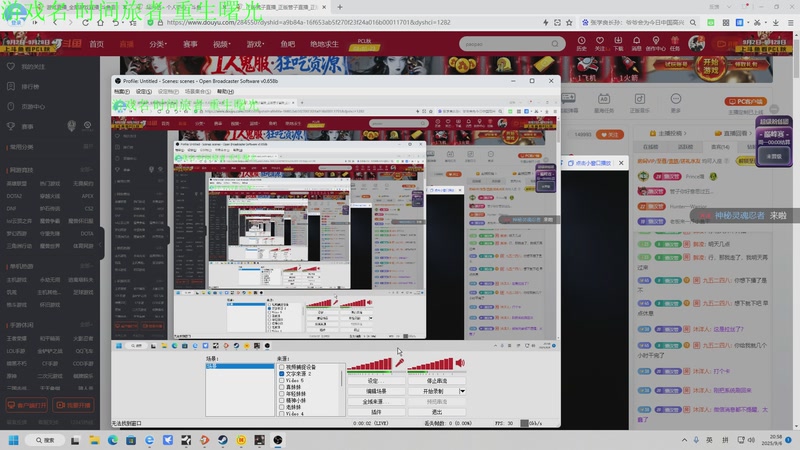Click the 开始录制 button in OBS
The width and height of the screenshot is (800, 450).
click(x=433, y=391)
